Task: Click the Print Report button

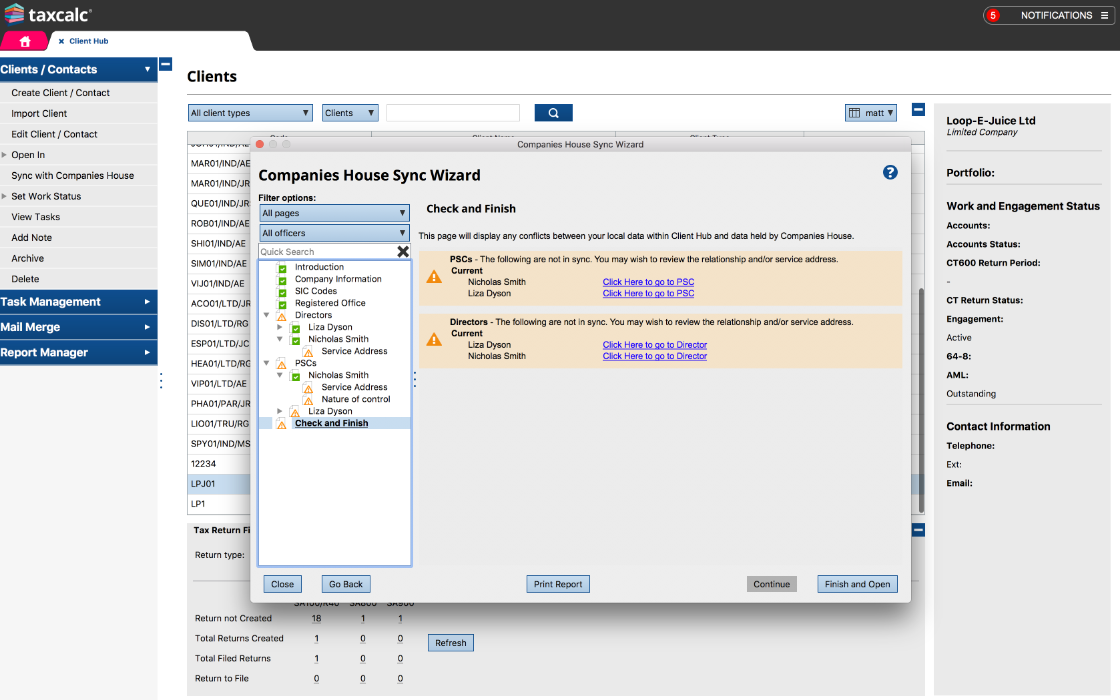Action: (558, 584)
